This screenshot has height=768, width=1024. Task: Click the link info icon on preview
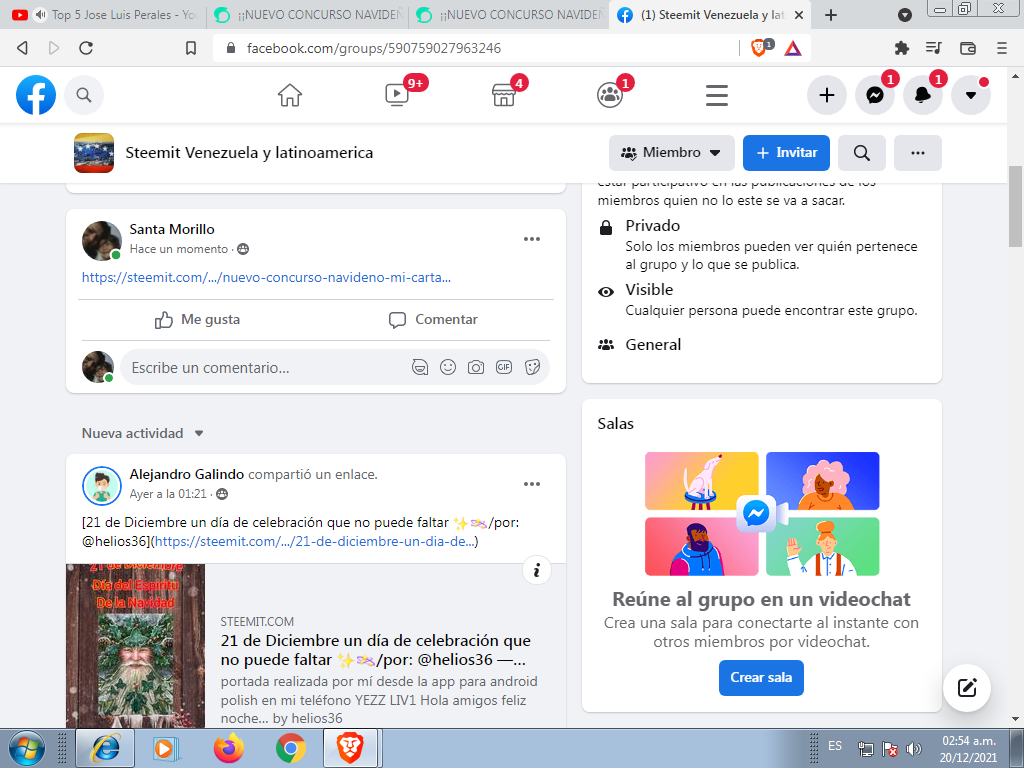(x=537, y=571)
